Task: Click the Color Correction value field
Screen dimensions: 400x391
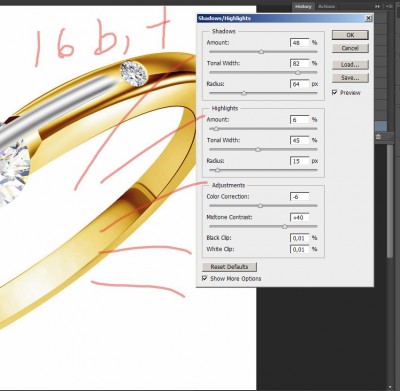Action: click(299, 197)
